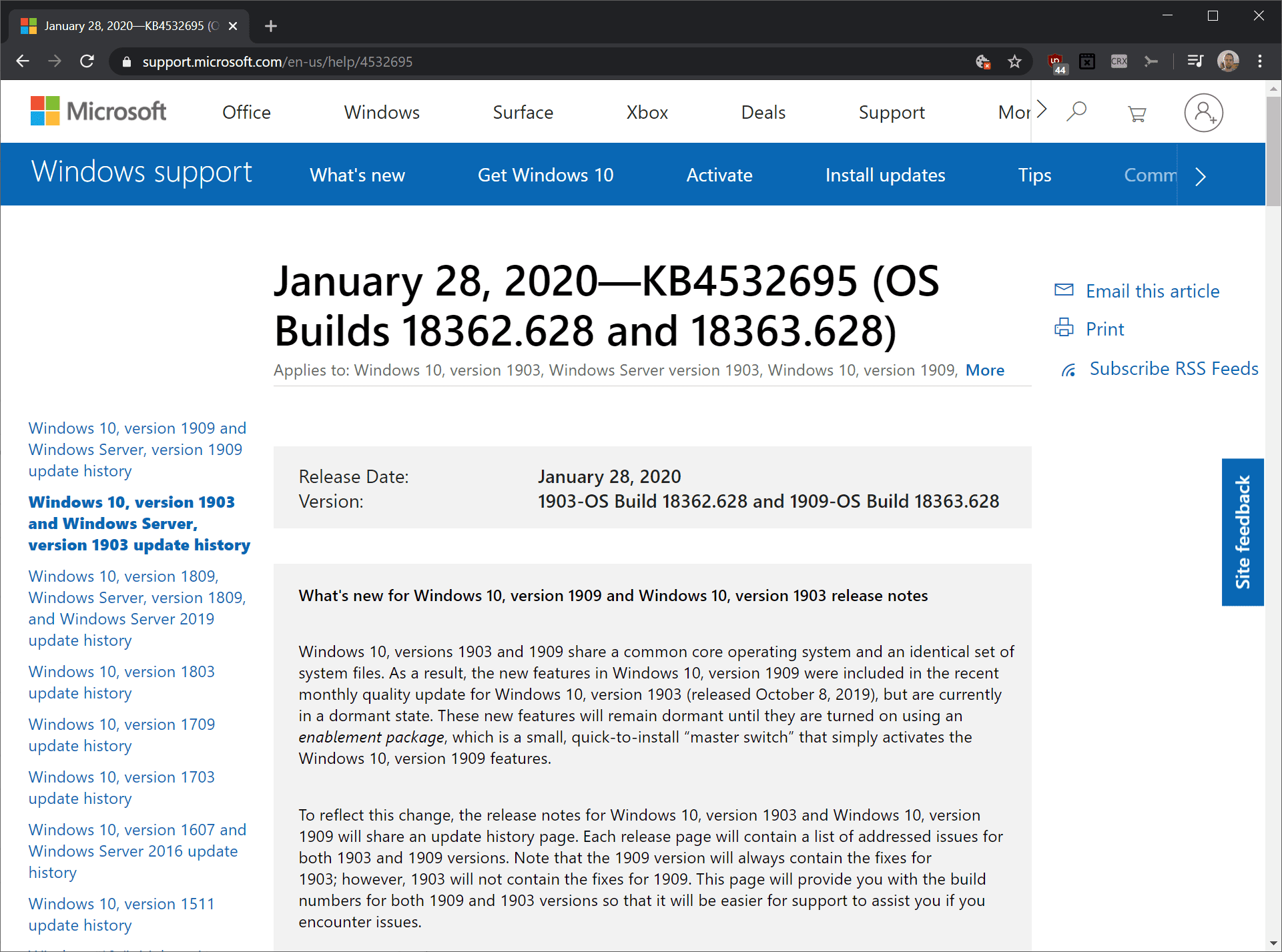Select Install updates in blue nav

[x=885, y=175]
